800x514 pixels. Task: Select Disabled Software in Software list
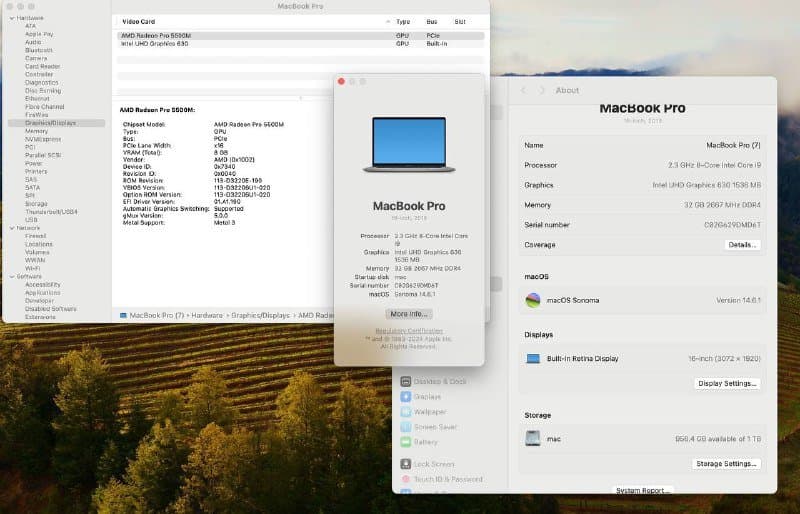[x=51, y=309]
